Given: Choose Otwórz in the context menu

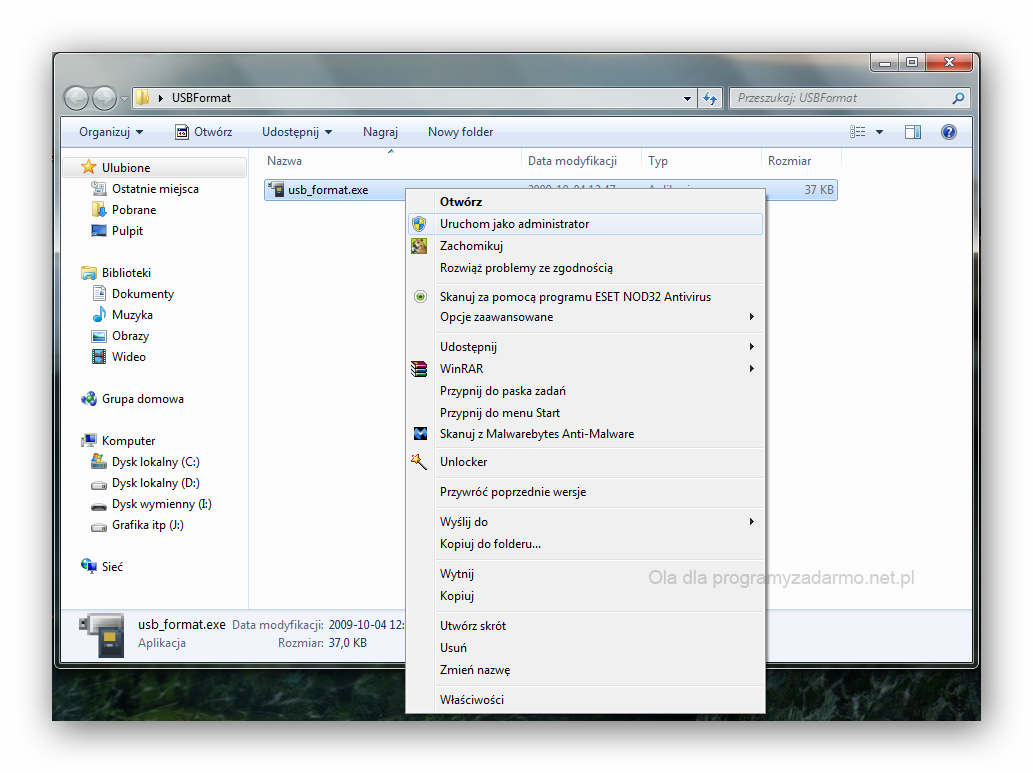Looking at the screenshot, I should coord(585,202).
